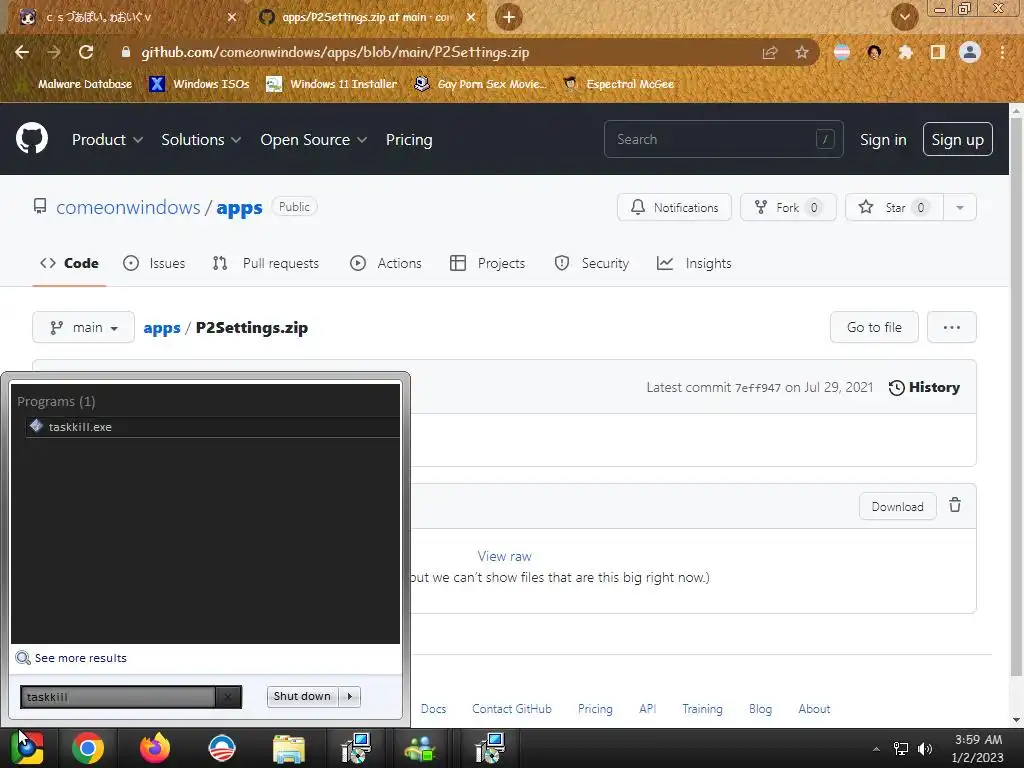Click network icon in system tray

click(x=901, y=748)
